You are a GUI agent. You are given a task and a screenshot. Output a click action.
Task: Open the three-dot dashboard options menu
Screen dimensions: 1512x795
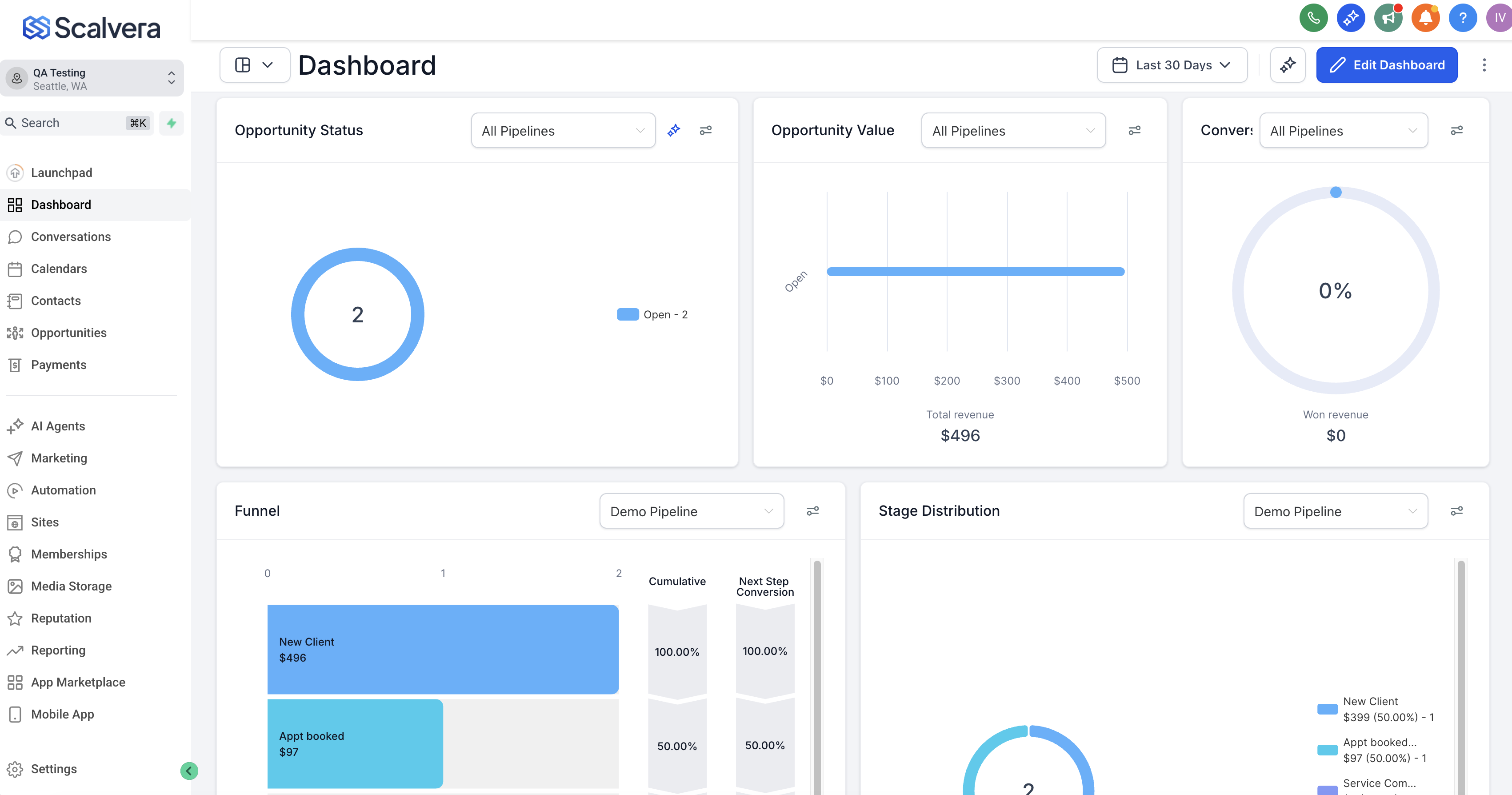click(1484, 64)
